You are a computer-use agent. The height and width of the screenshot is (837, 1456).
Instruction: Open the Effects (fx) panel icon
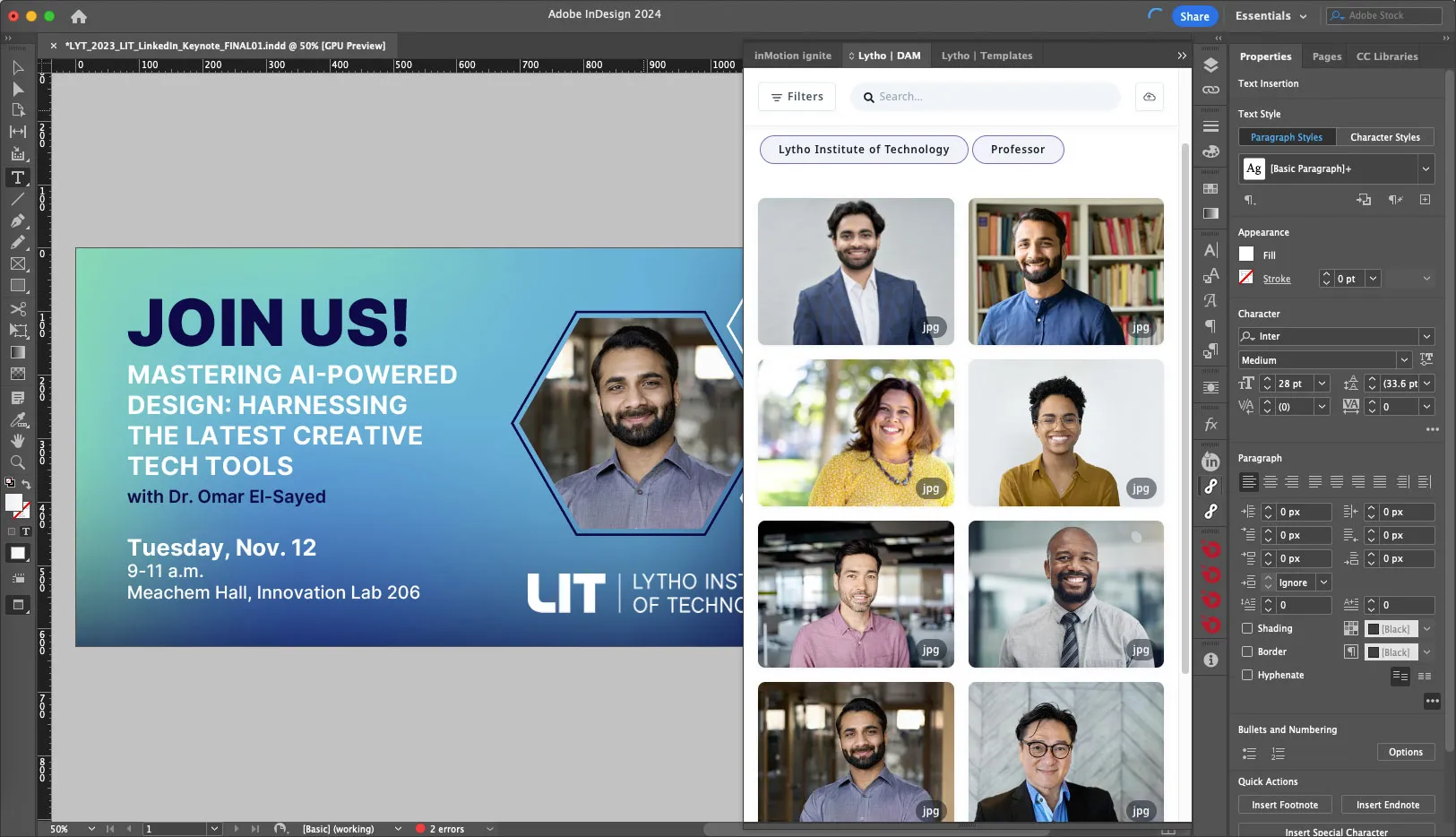point(1212,424)
